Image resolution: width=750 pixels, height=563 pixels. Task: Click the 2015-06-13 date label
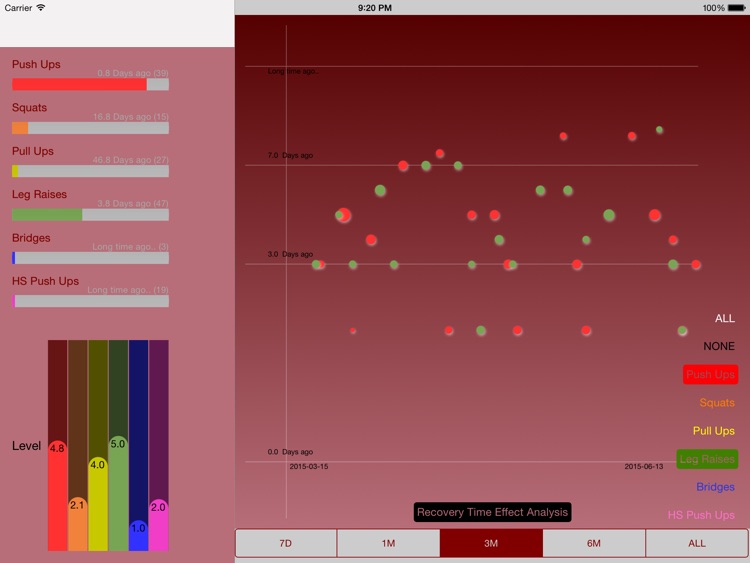(x=644, y=466)
